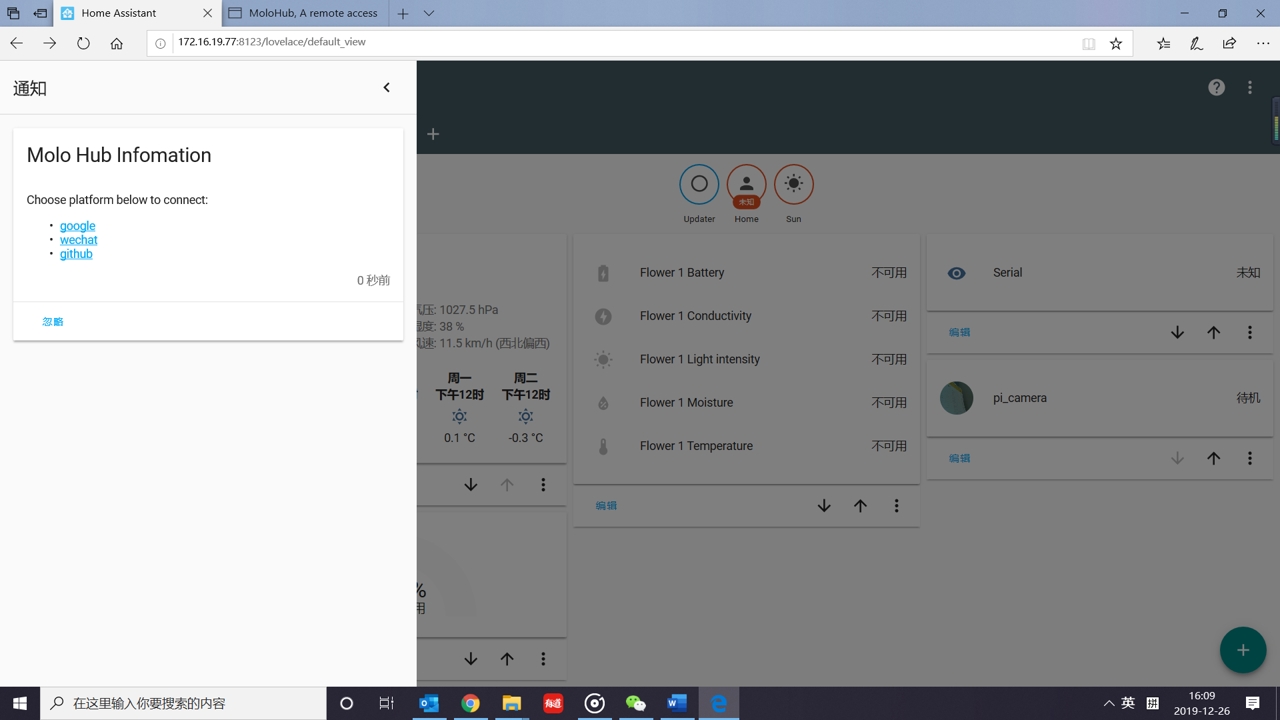1280x720 pixels.
Task: Collapse the notification drawer with the chevron
Action: pos(386,87)
